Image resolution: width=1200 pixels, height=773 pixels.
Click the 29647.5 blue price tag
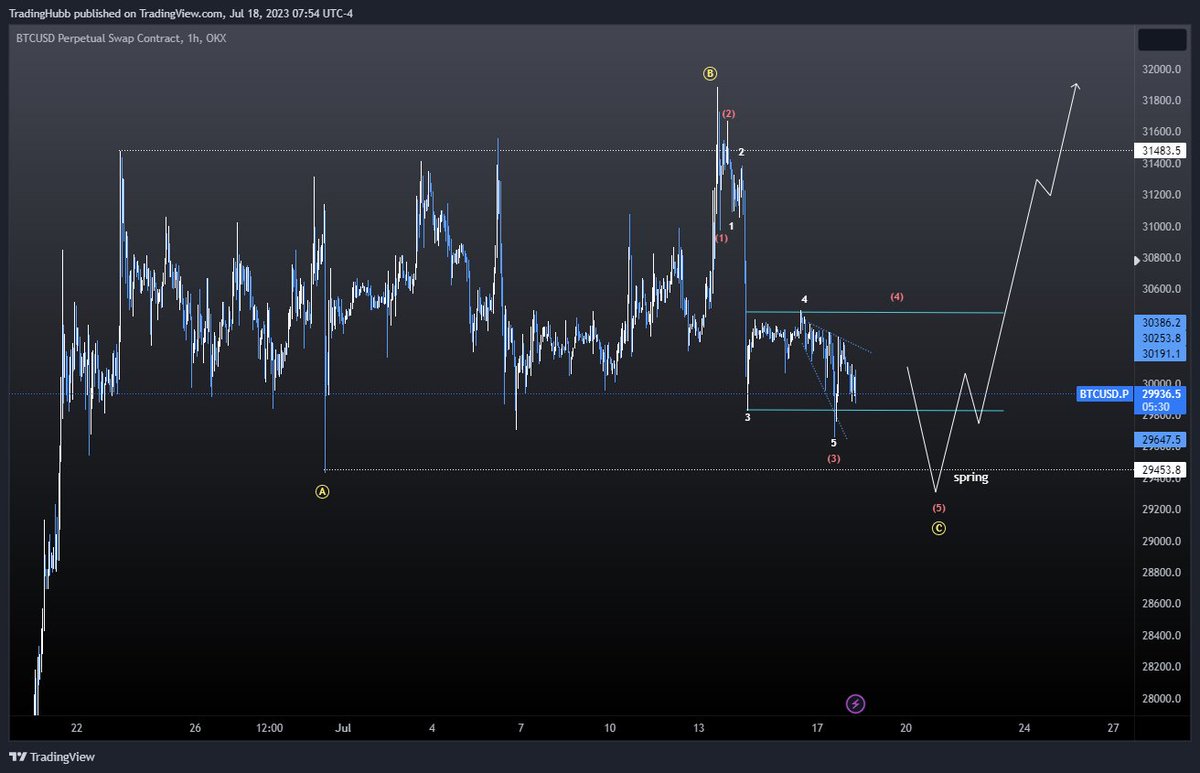click(x=1163, y=439)
